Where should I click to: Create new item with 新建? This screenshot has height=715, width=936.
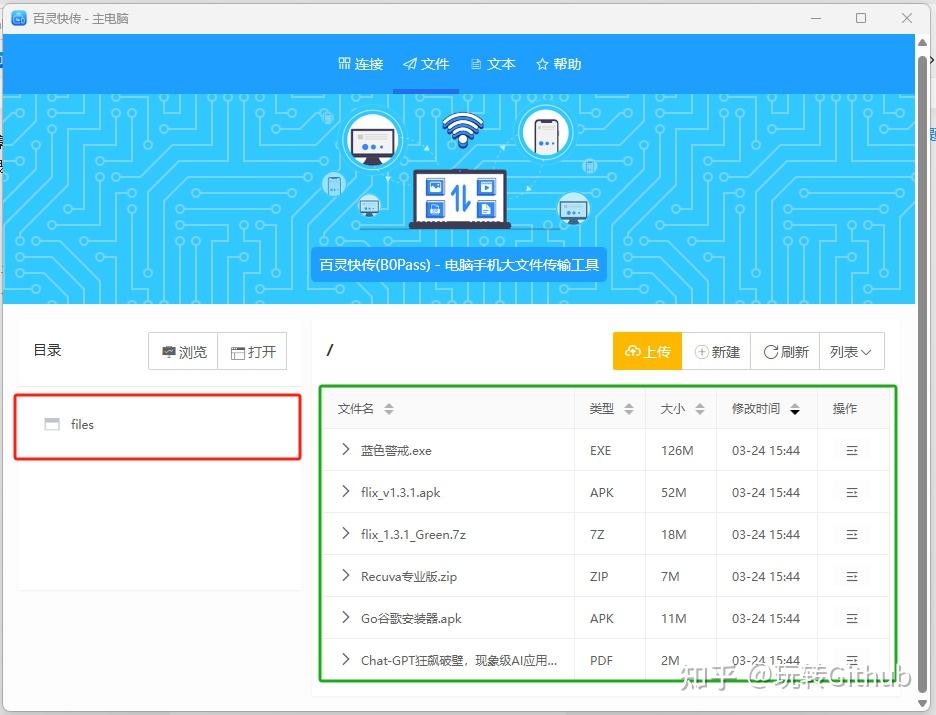[716, 351]
